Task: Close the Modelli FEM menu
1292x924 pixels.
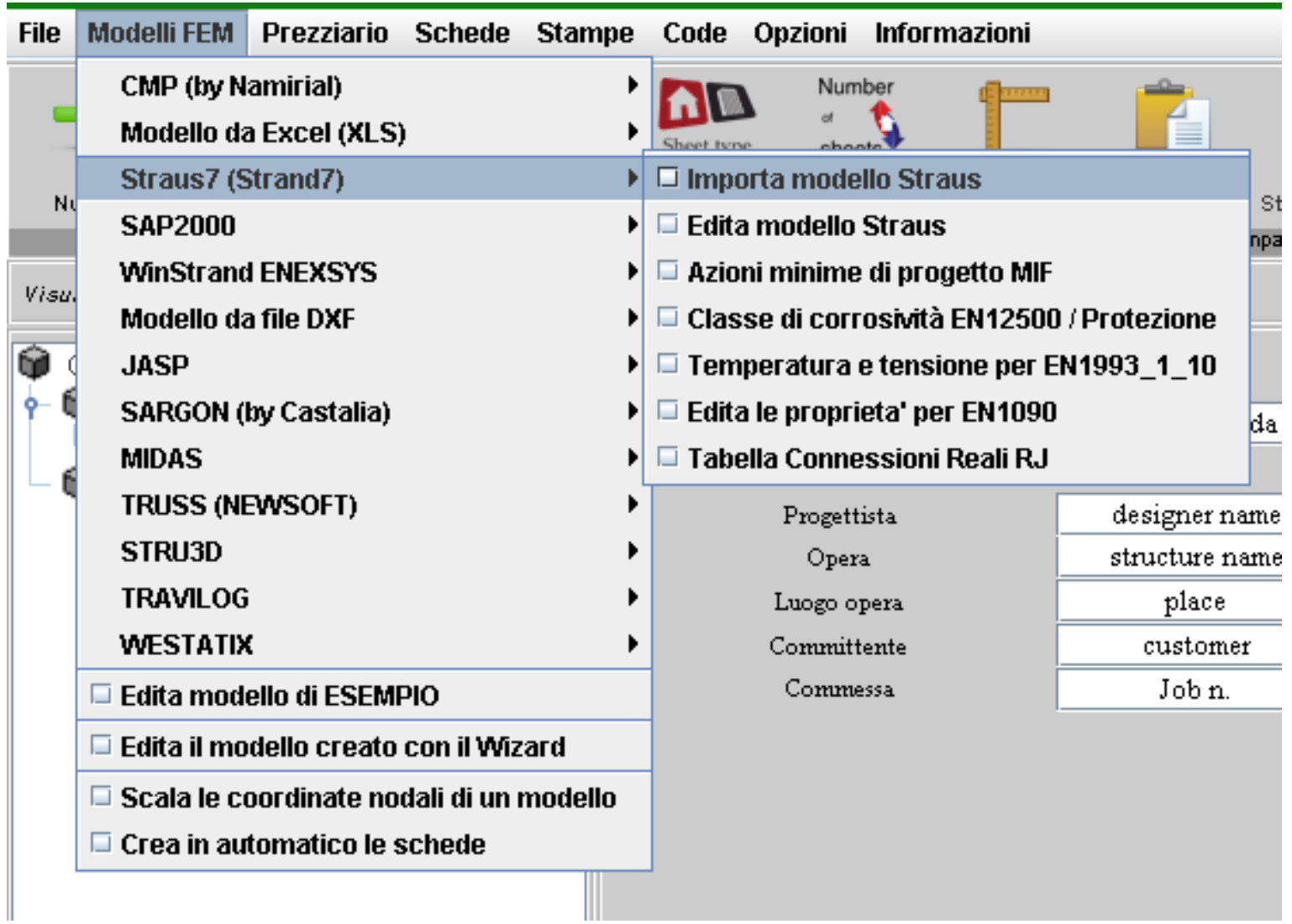Action: (x=160, y=34)
